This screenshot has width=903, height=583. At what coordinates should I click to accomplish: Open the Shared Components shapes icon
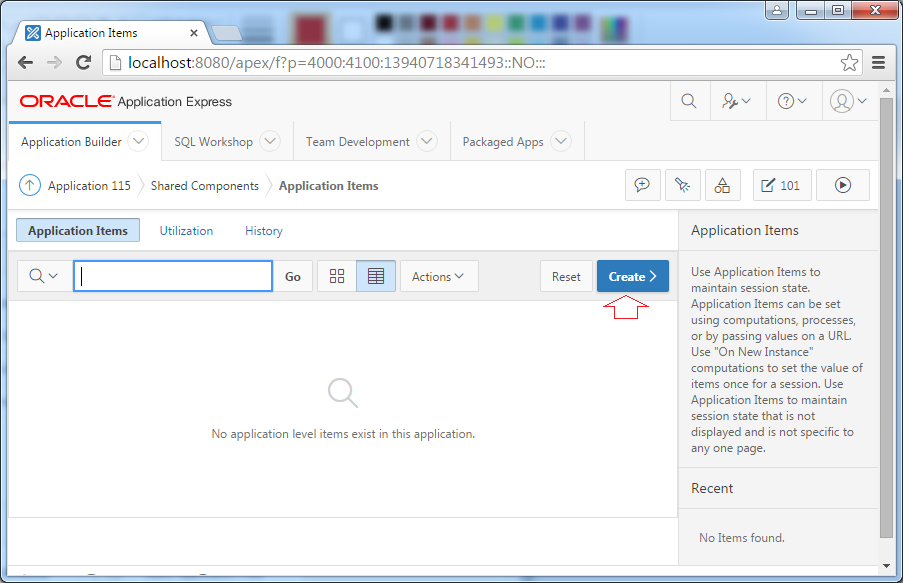pyautogui.click(x=722, y=185)
